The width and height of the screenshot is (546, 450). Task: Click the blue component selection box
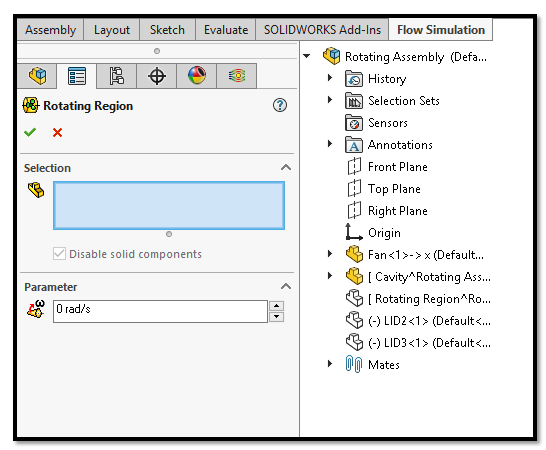(x=169, y=205)
